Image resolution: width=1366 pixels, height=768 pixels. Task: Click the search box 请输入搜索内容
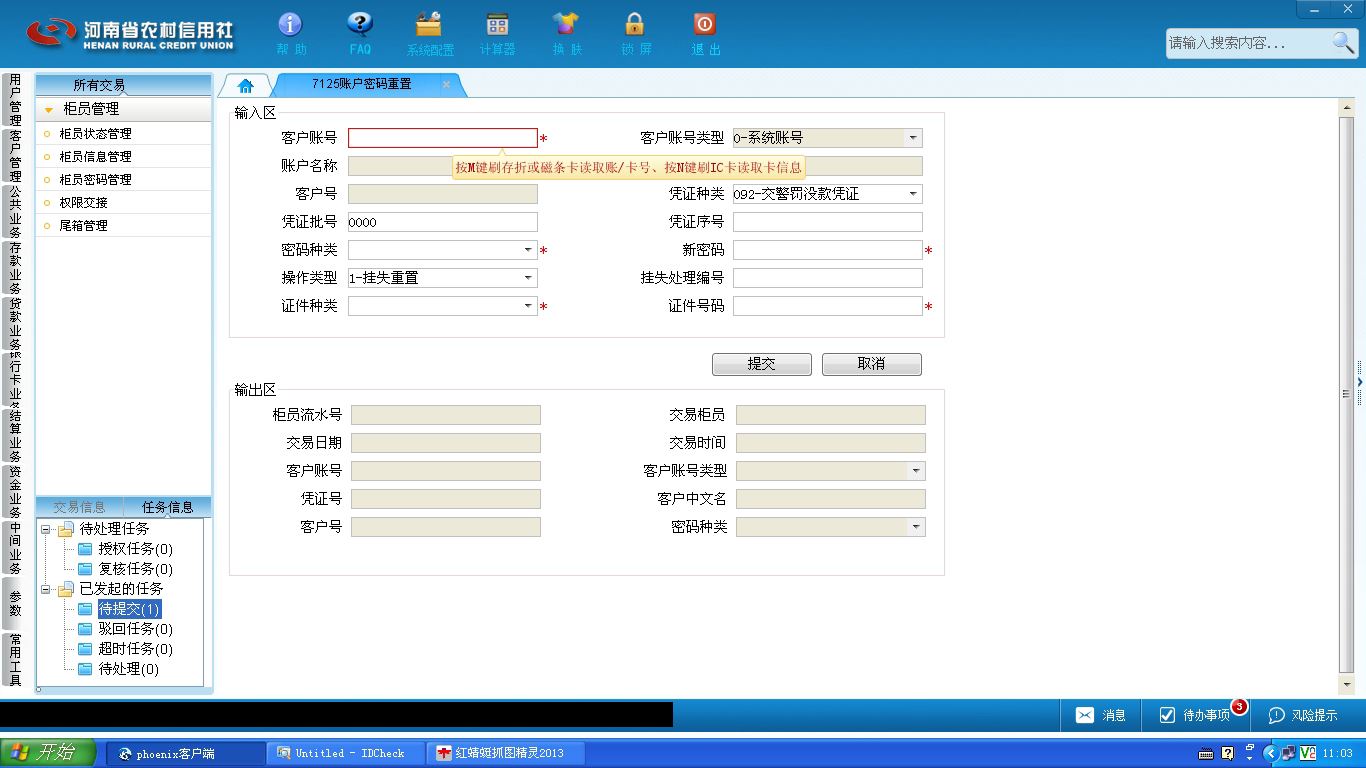coord(1247,43)
